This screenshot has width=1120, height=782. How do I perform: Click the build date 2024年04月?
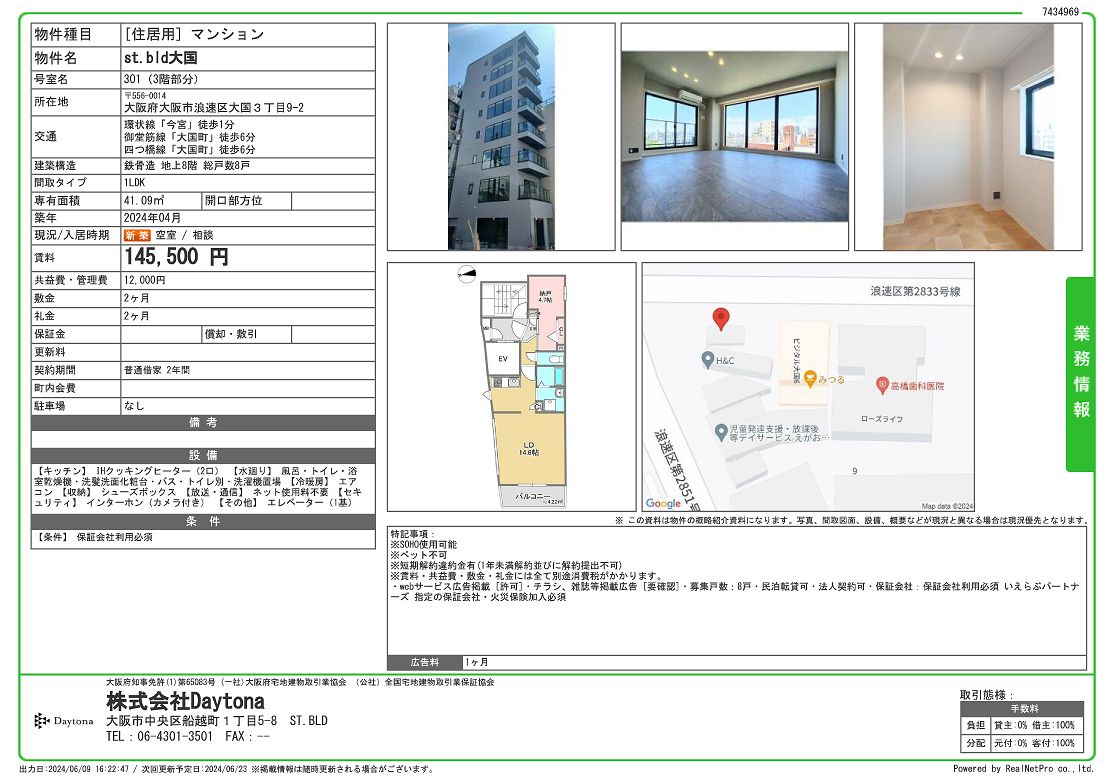(153, 218)
